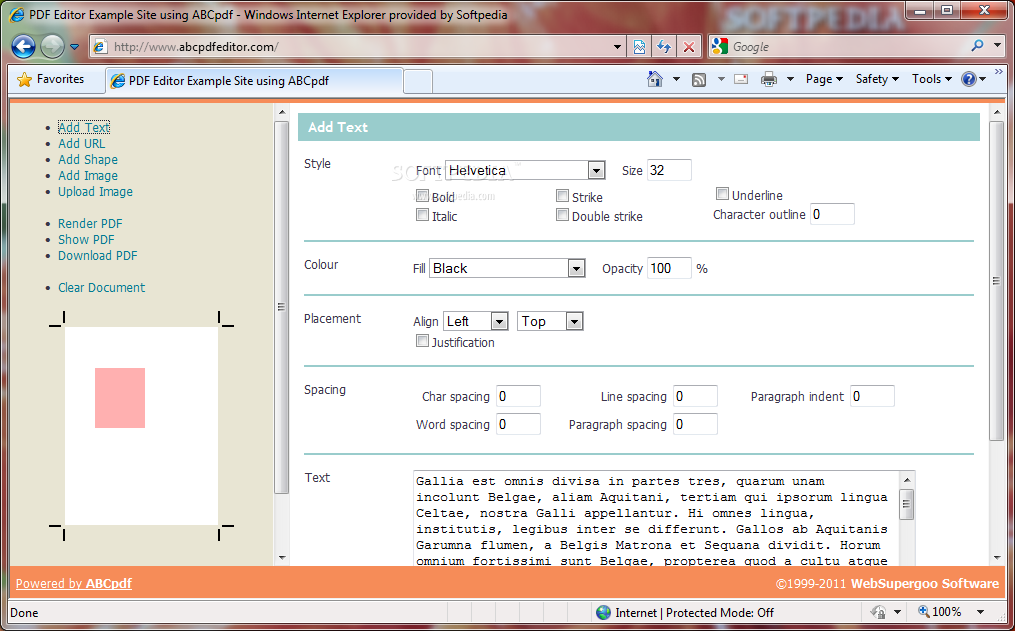Click the text area vertical scrollbar thumb
This screenshot has width=1015, height=631.
(907, 505)
